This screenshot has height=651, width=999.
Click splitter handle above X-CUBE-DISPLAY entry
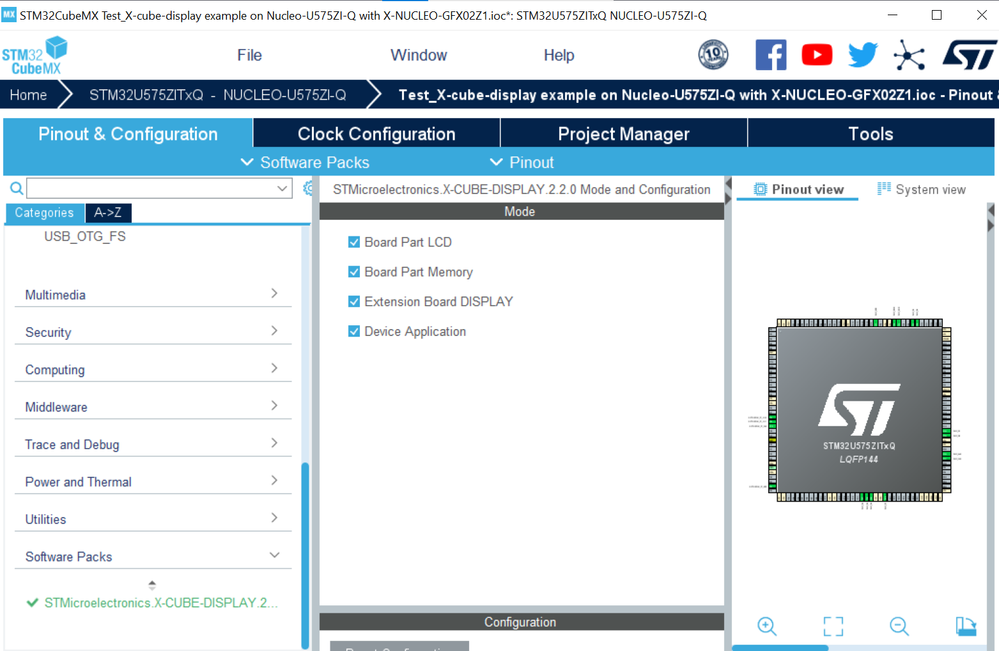[x=152, y=584]
